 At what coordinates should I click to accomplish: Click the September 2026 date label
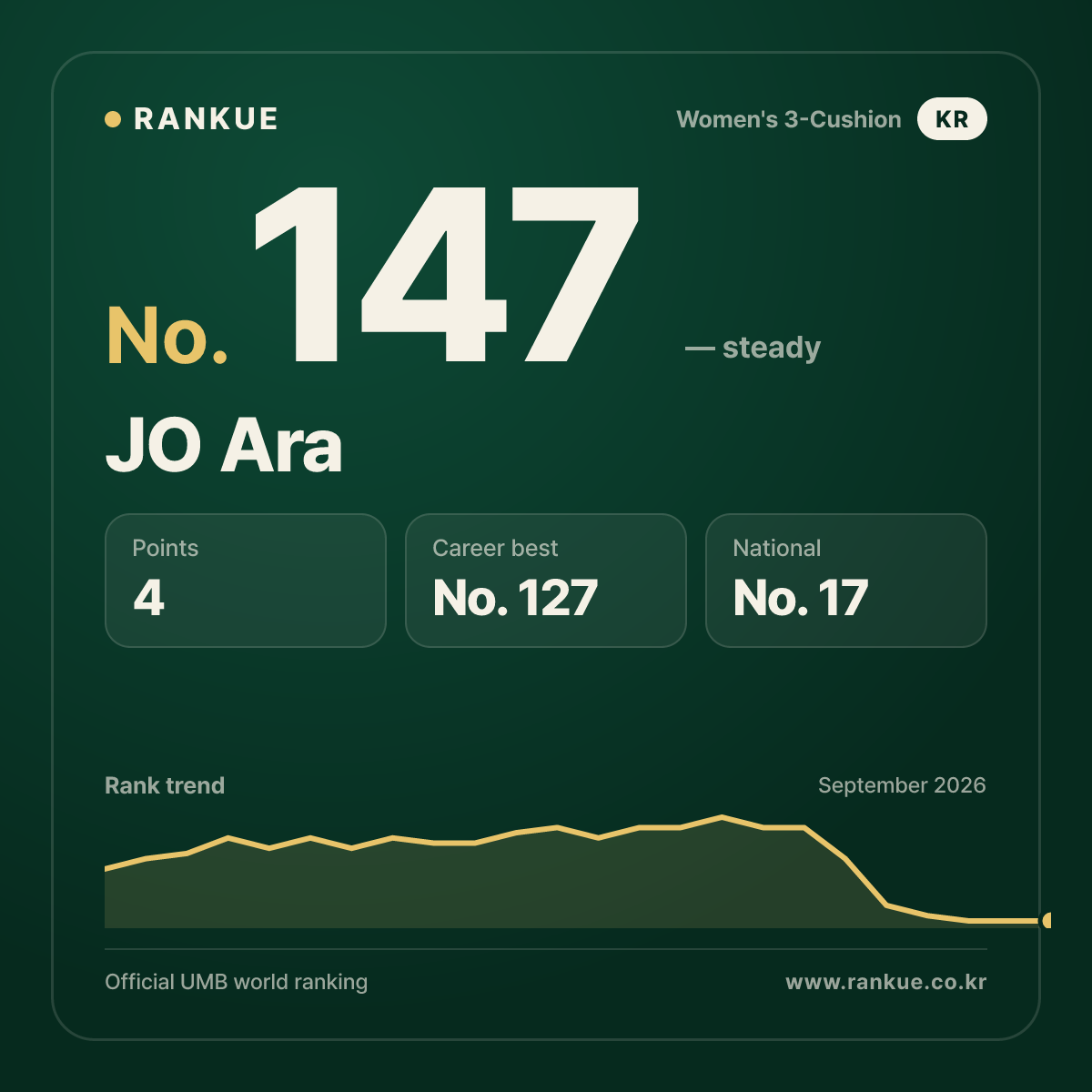click(902, 785)
